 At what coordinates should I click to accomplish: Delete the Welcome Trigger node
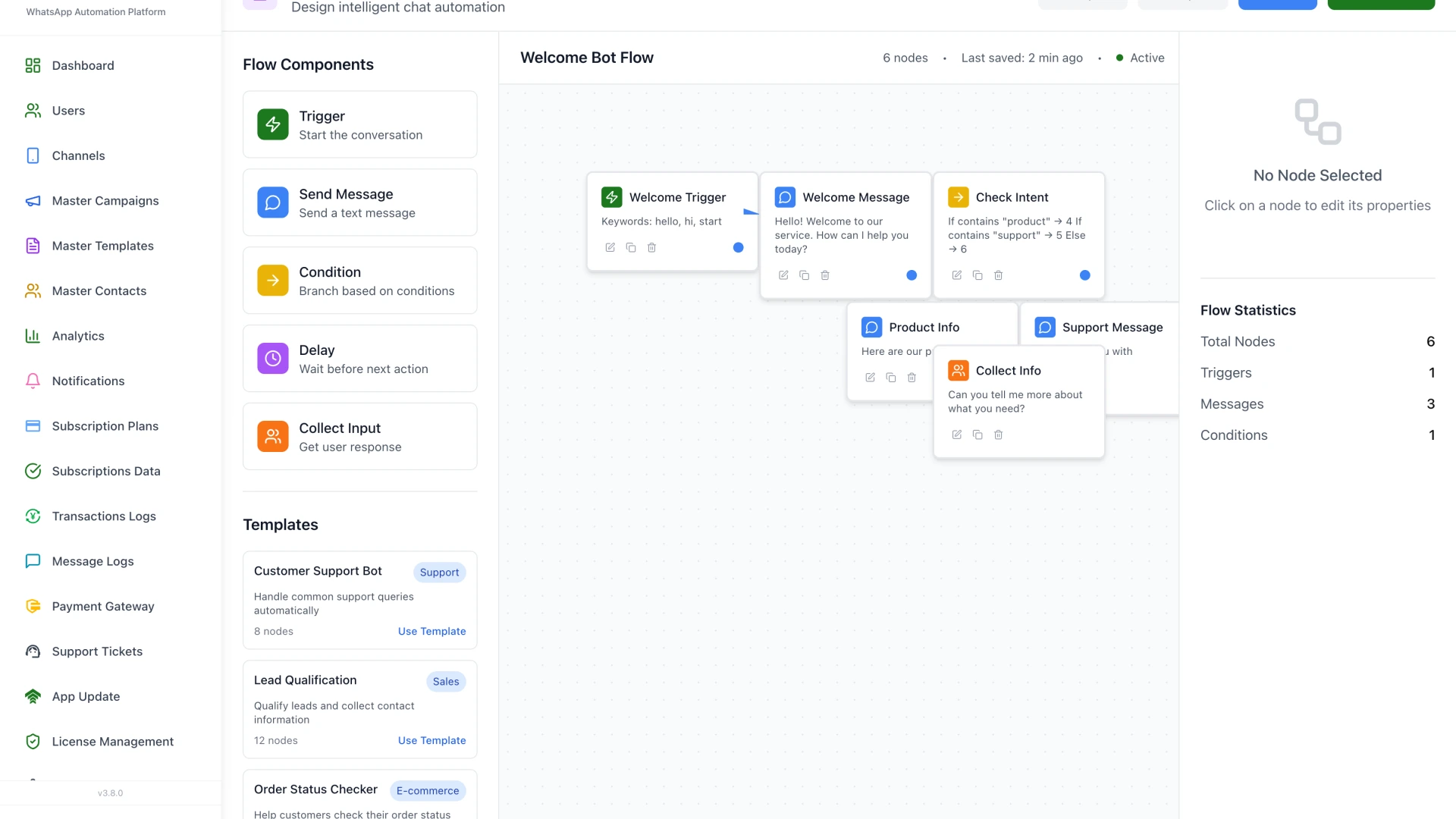pos(652,248)
